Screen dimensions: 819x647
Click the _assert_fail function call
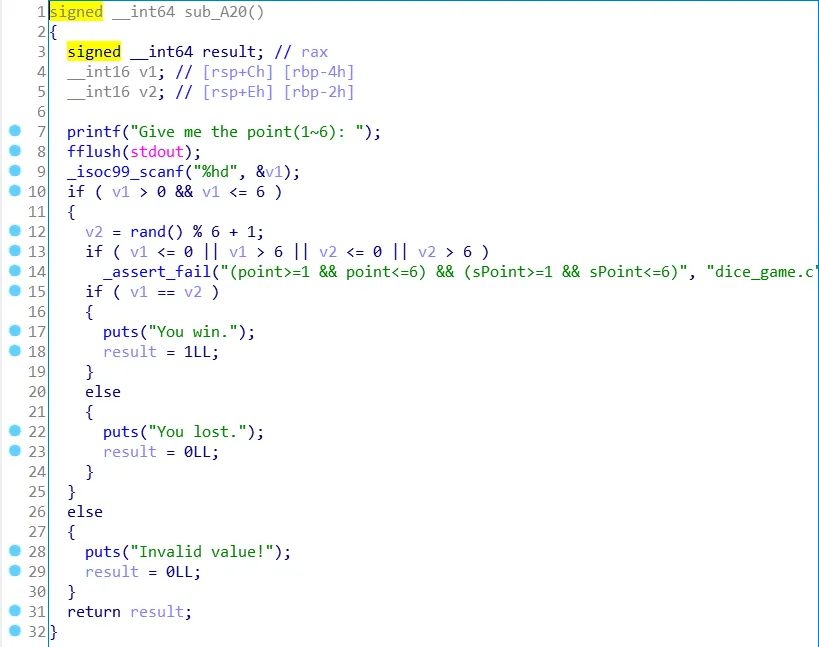point(157,272)
